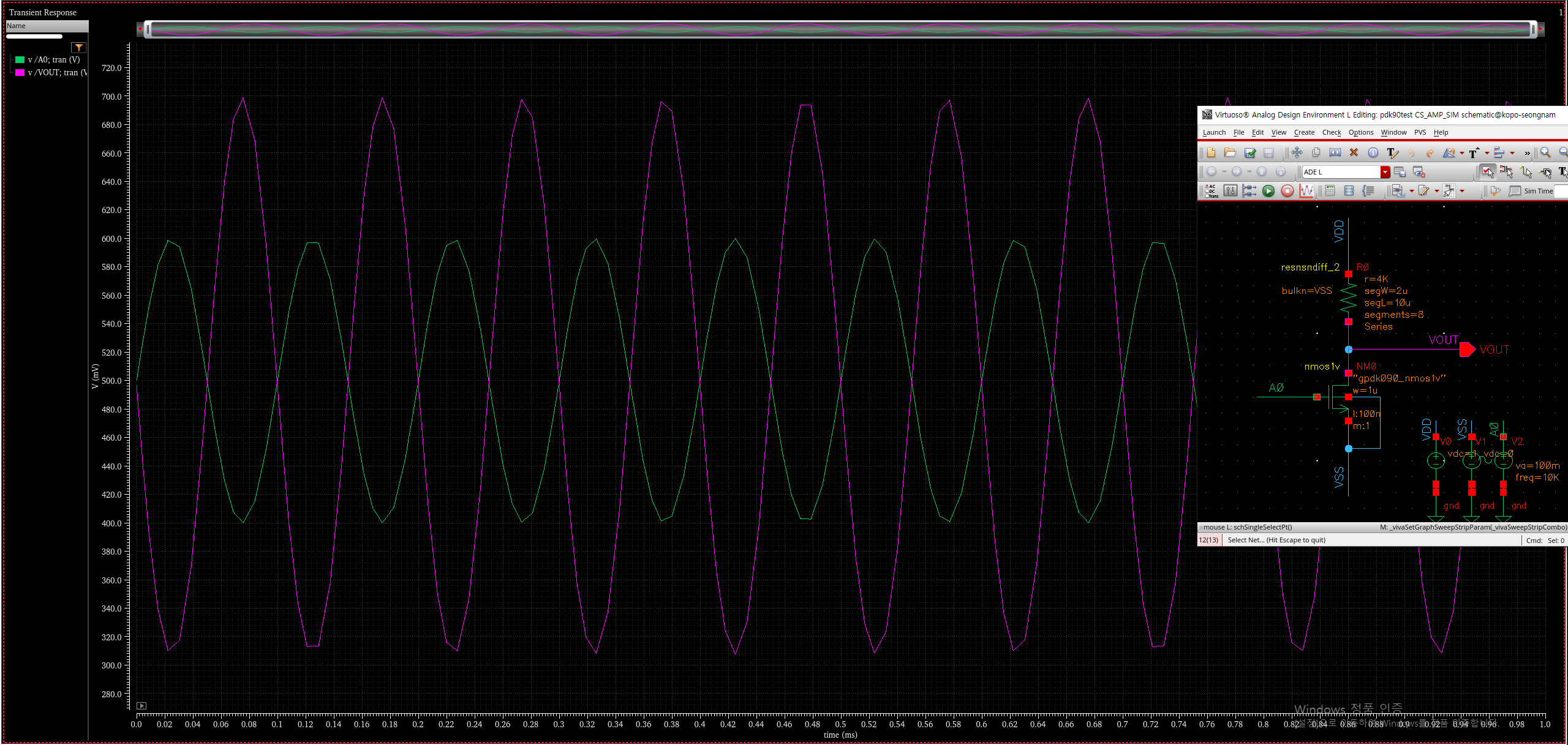Viewport: 1568px width, 745px height.
Task: Open the Options menu
Action: click(x=1360, y=132)
